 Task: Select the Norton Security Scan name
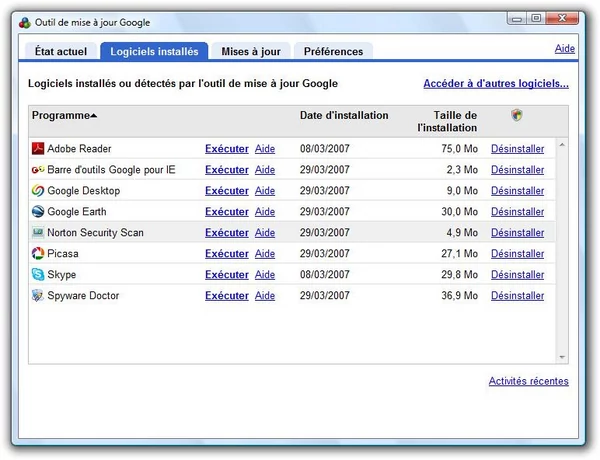[95, 232]
